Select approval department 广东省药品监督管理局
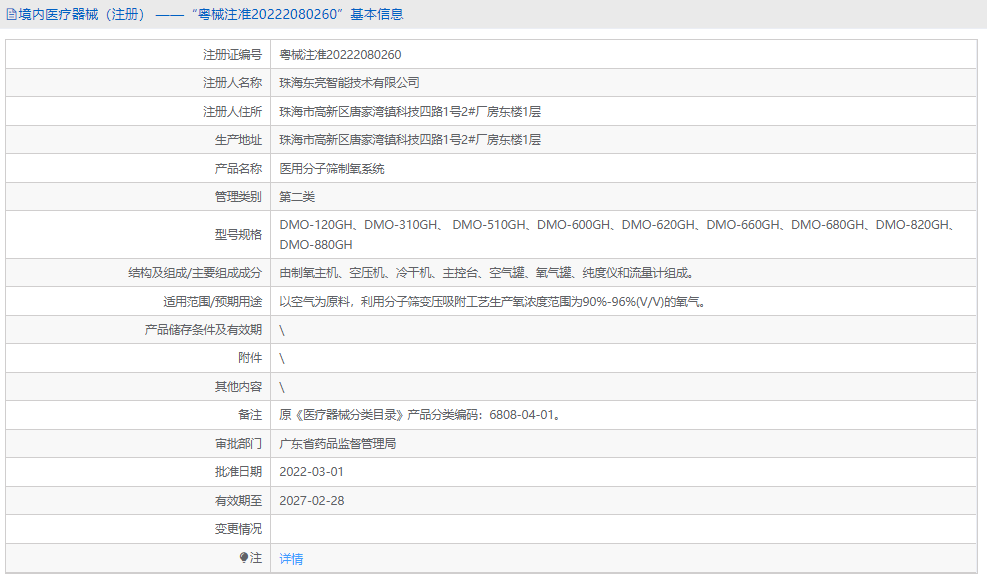The height and width of the screenshot is (580, 987). pos(338,444)
